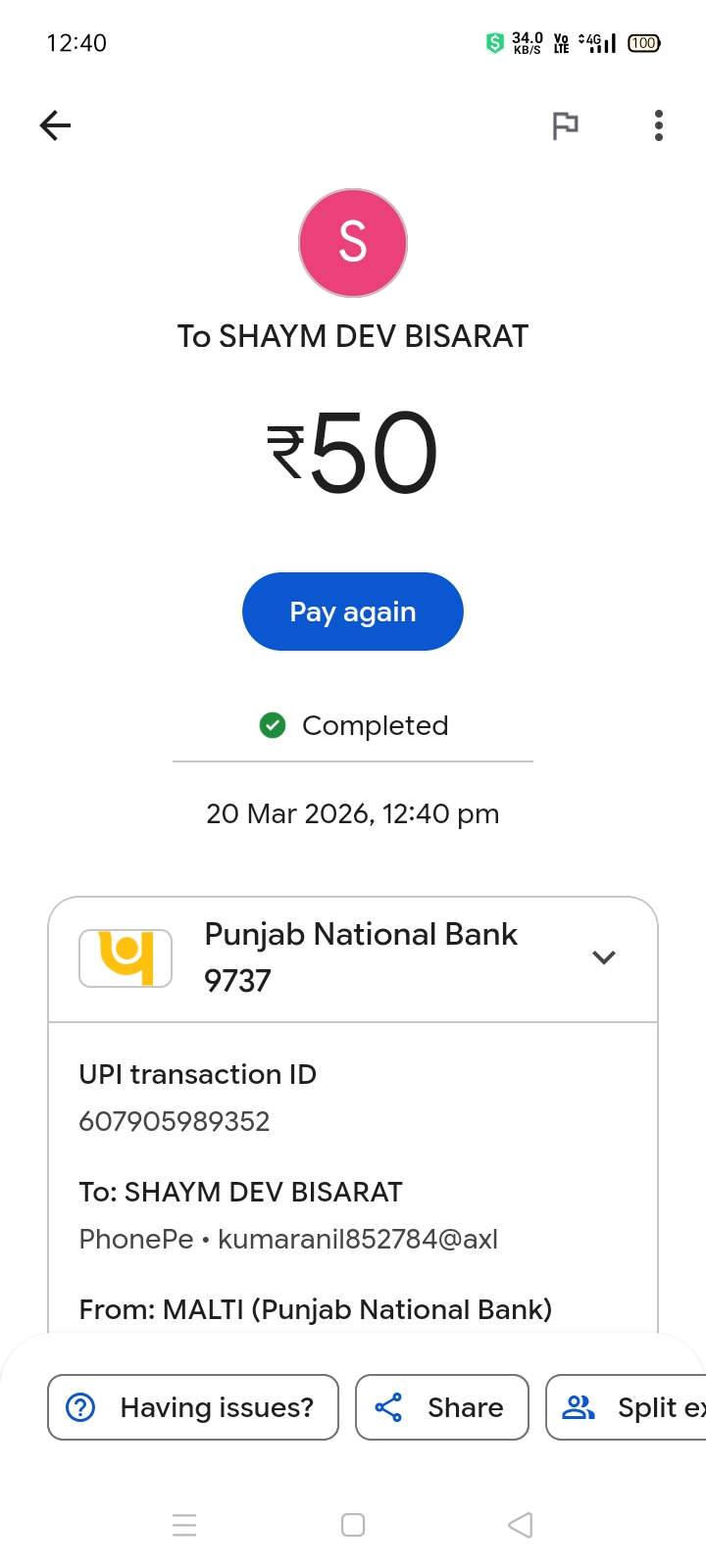Tap the Android home navigation button

(x=353, y=1525)
